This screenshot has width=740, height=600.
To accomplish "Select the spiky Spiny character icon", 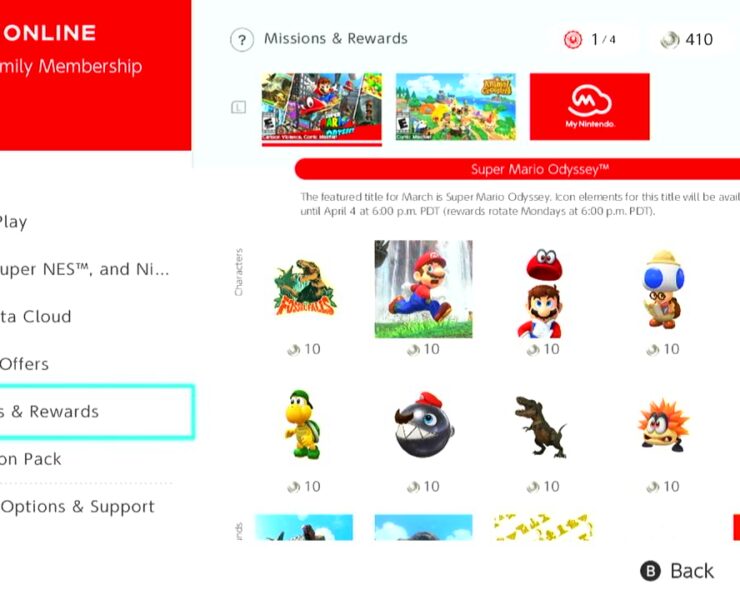I will click(x=663, y=425).
